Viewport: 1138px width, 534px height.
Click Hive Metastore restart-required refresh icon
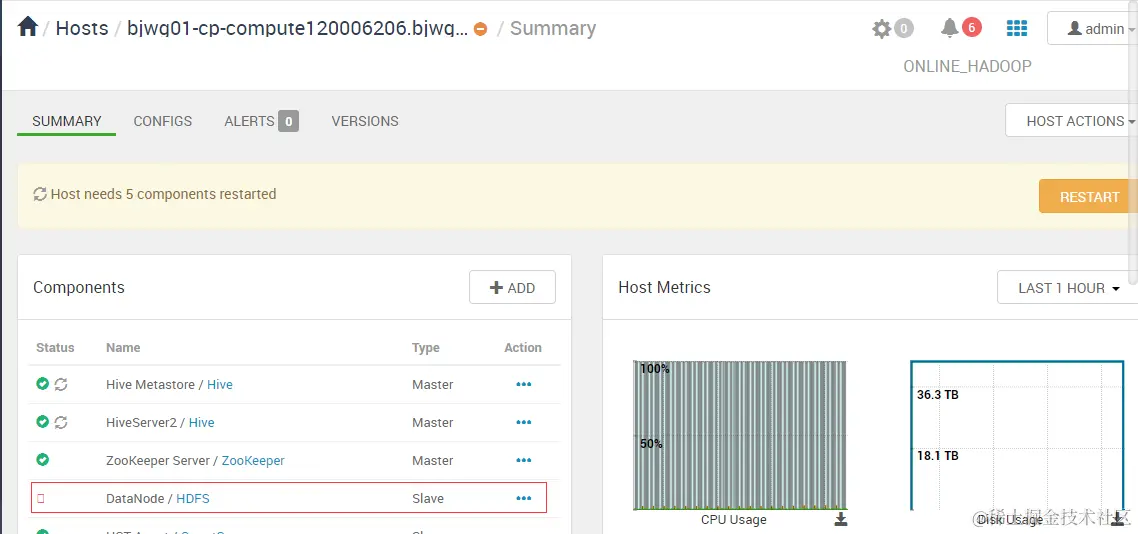tap(61, 384)
